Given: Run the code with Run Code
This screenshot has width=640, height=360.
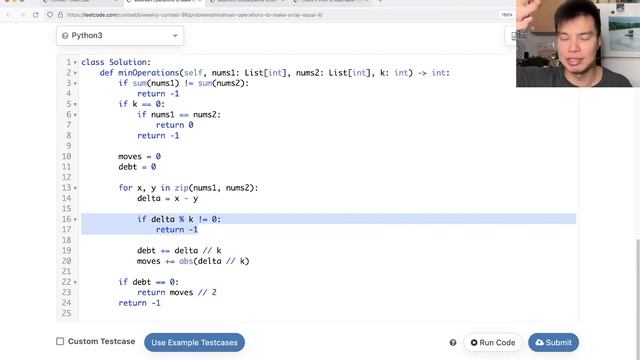Looking at the screenshot, I should (493, 342).
